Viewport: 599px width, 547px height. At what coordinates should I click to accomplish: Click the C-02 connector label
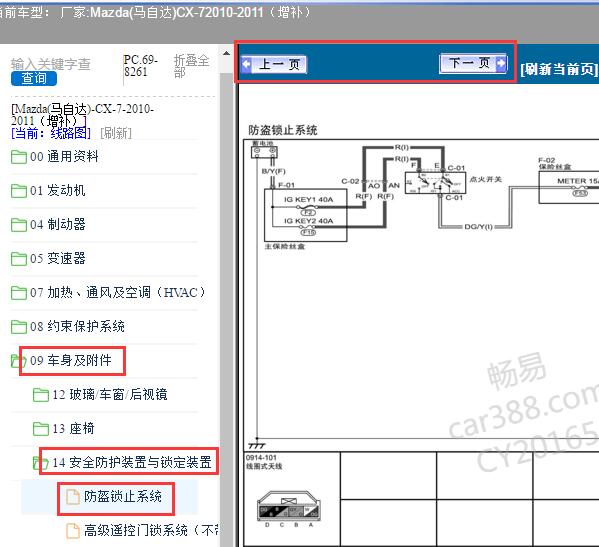point(350,181)
